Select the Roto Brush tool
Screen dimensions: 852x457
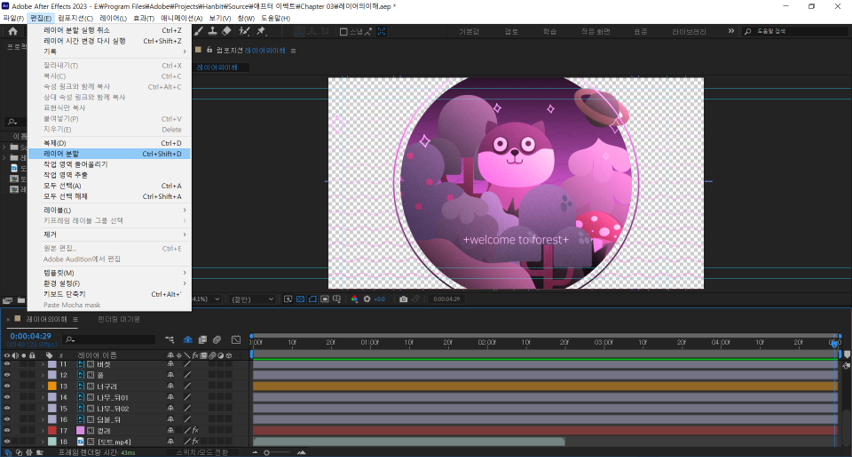(x=244, y=32)
